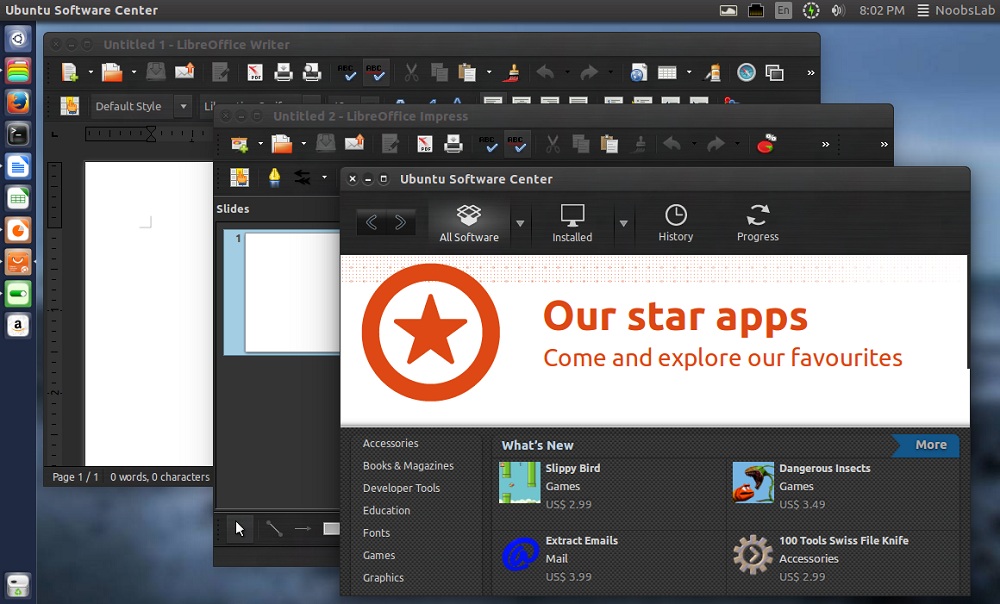Click Writer horizontal ruler indent marker

(x=151, y=134)
